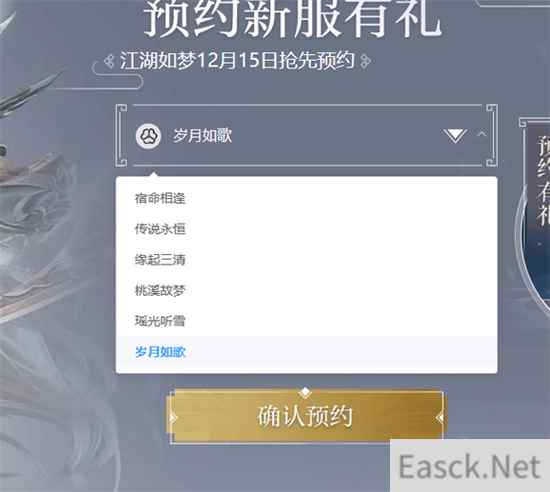Click the round server emblem icon
Screen dimensions: 550x492
click(148, 136)
